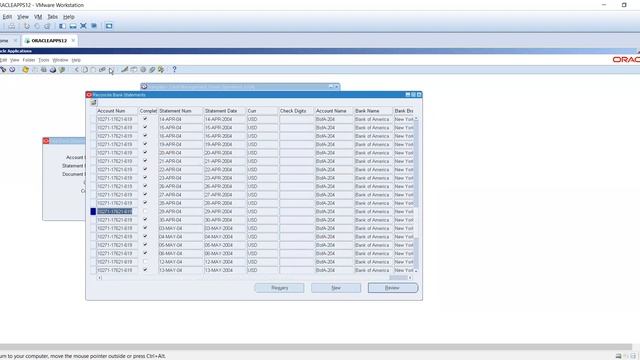The width and height of the screenshot is (640, 360).
Task: Click the VMware take snapshot icon
Action: (x=27, y=26)
